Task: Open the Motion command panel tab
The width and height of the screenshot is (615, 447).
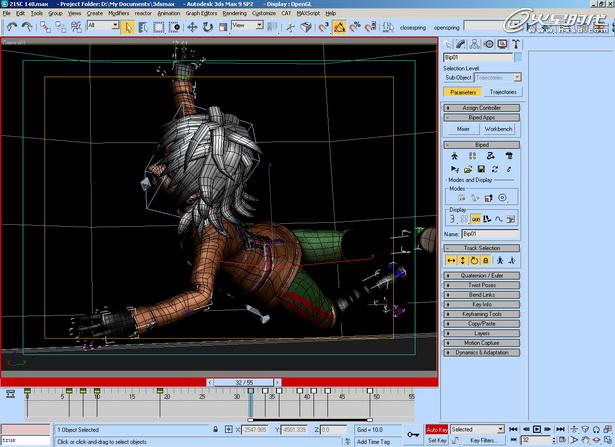Action: click(x=488, y=44)
